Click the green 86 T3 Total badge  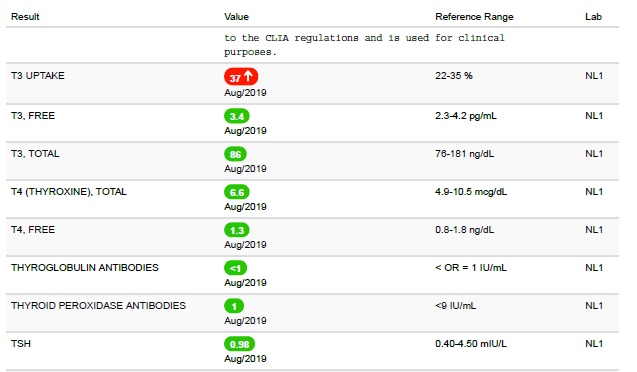coord(235,154)
